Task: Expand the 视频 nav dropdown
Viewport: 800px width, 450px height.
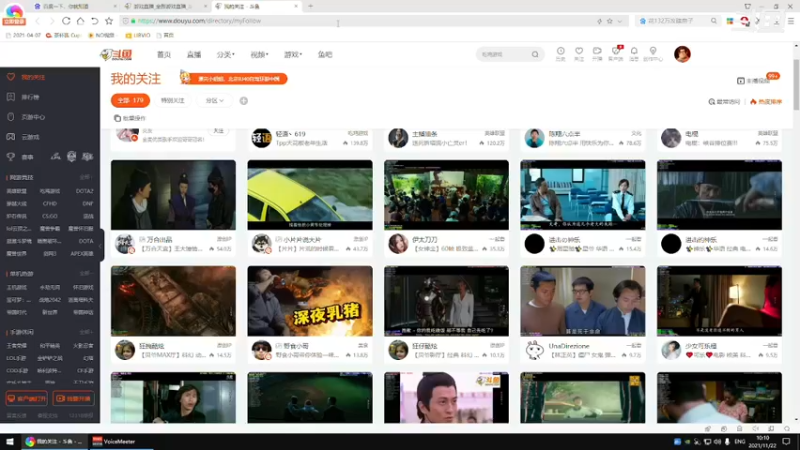Action: (x=259, y=55)
